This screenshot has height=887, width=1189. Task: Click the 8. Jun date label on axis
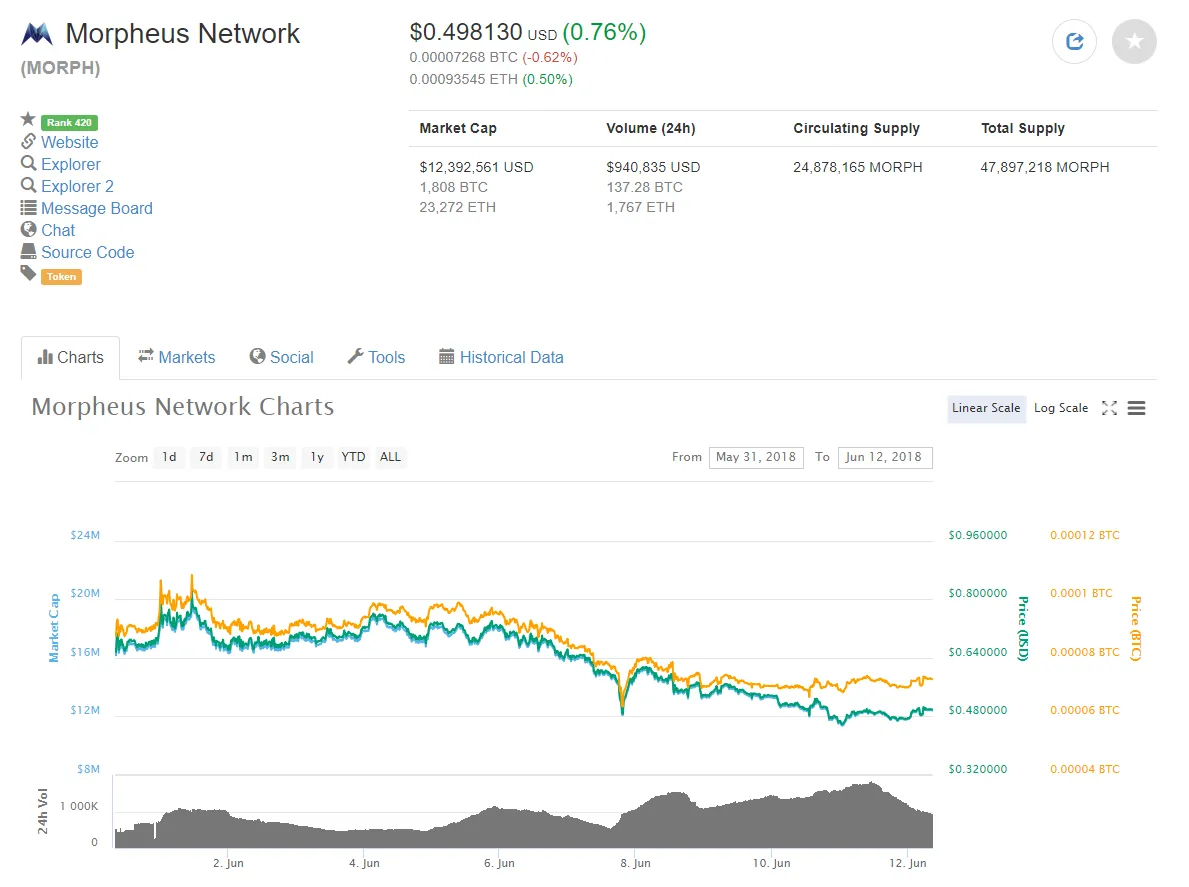pos(635,863)
